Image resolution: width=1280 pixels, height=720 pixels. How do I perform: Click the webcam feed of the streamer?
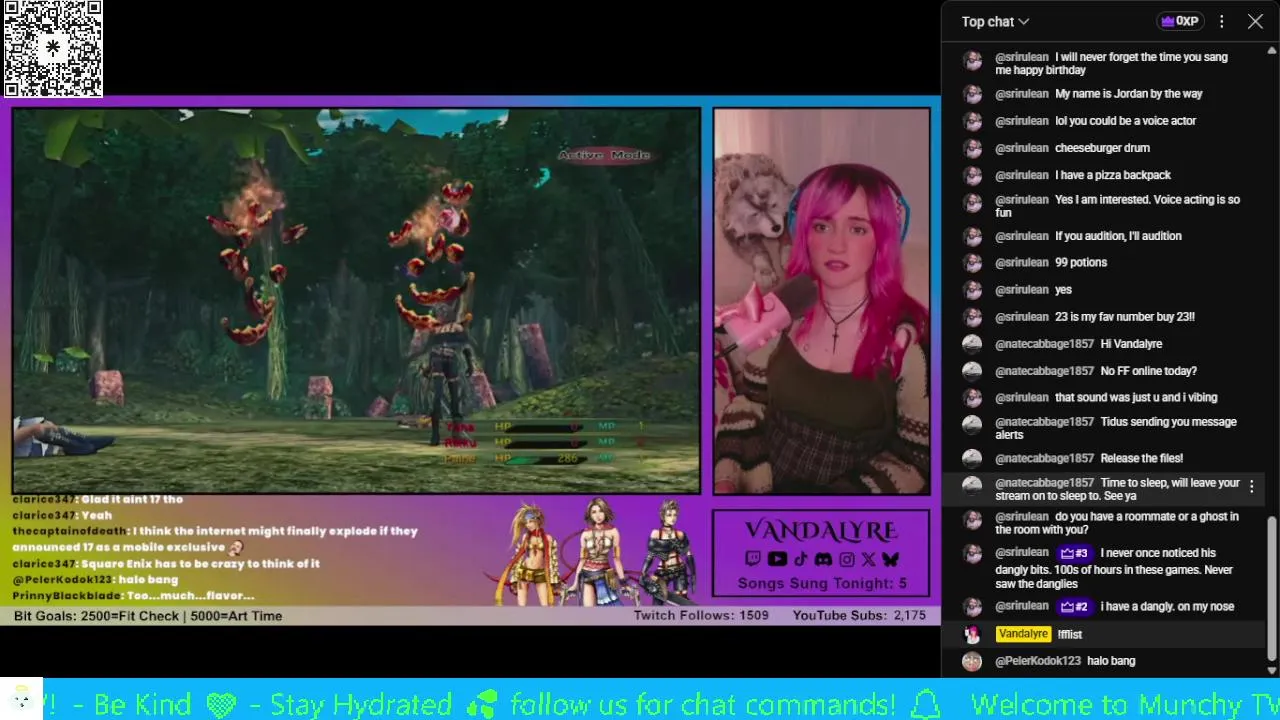[x=821, y=301]
